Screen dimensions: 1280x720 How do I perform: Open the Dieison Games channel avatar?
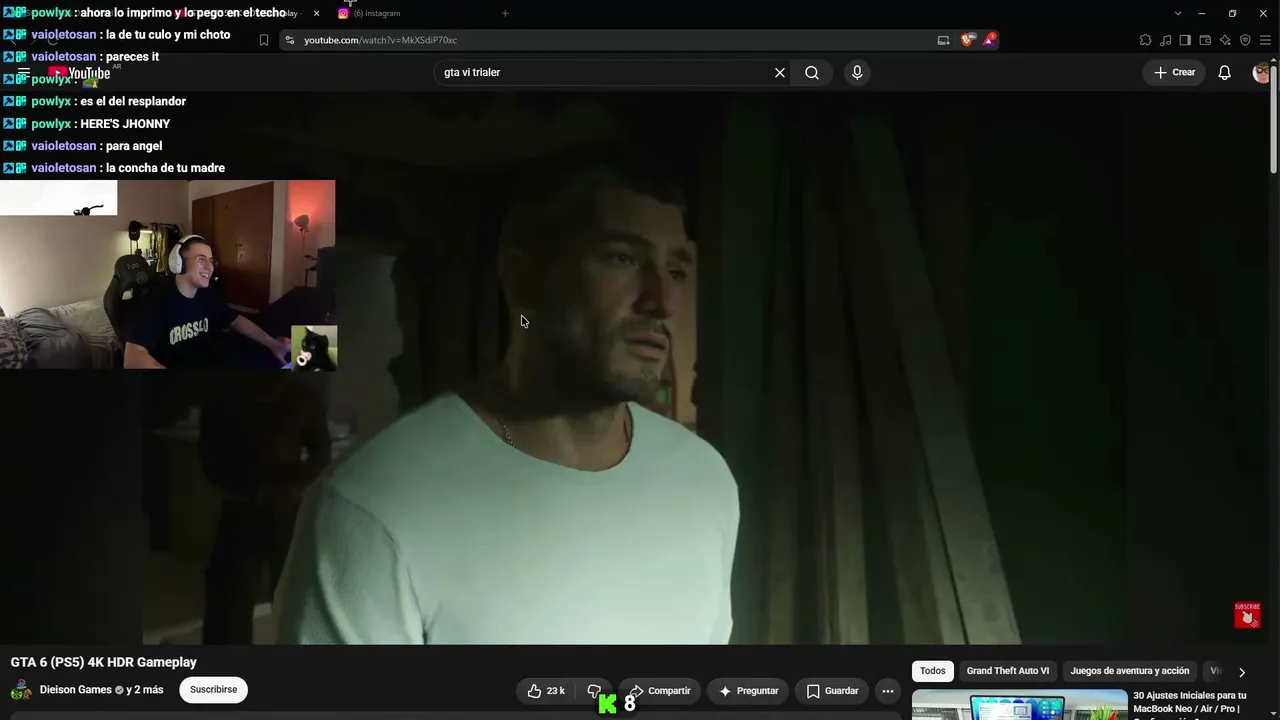point(20,690)
